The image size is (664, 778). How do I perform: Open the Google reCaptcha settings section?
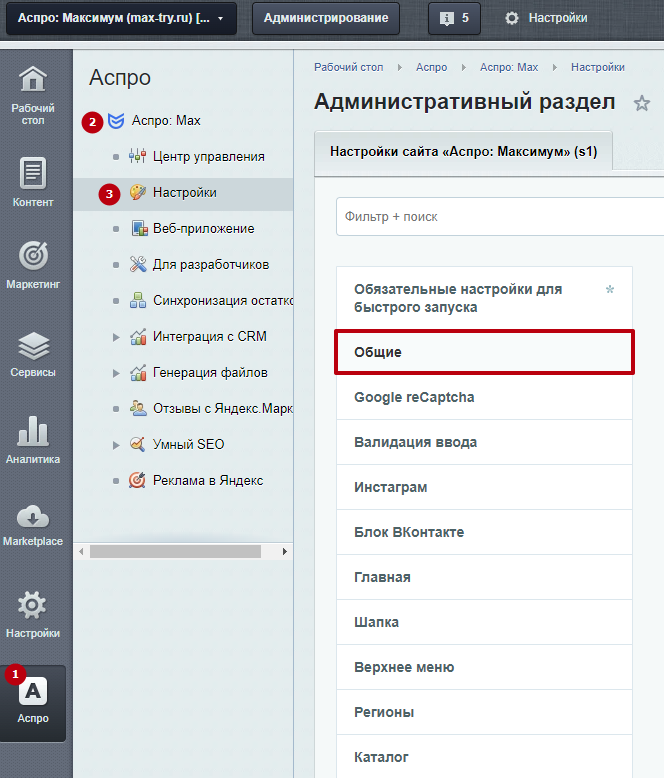click(484, 397)
